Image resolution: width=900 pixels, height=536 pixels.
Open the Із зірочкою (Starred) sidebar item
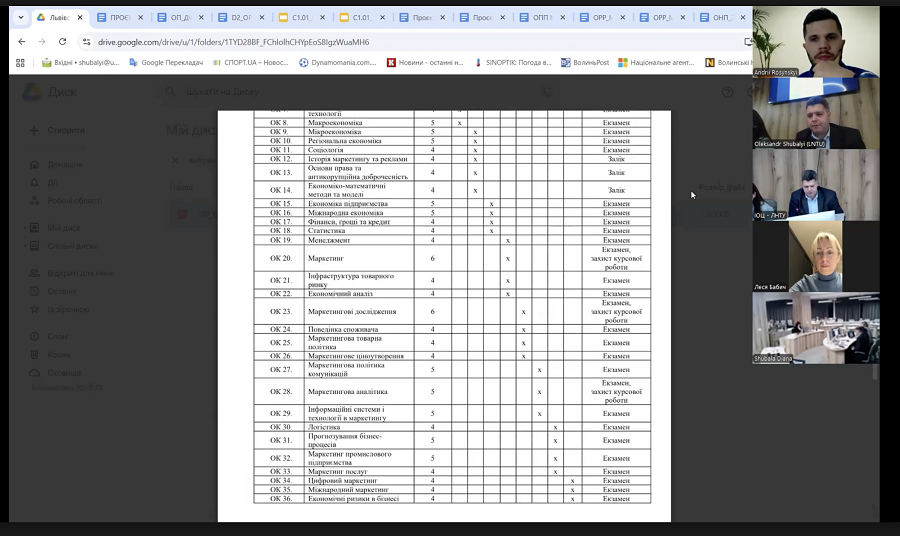click(67, 309)
